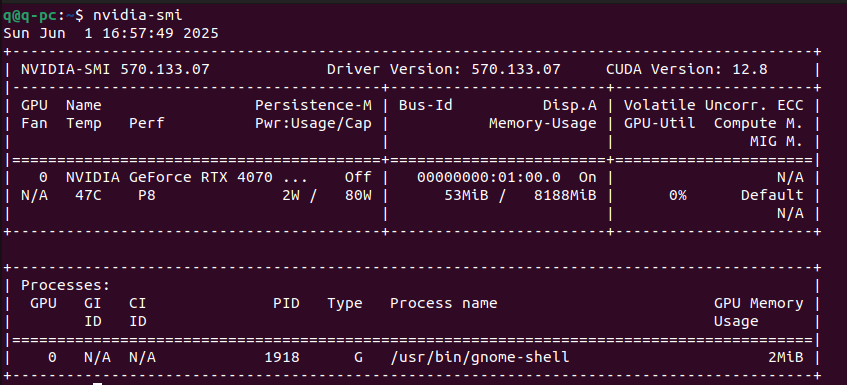847x385 pixels.
Task: Click the 53MiB memory usage value
Action: (466, 195)
